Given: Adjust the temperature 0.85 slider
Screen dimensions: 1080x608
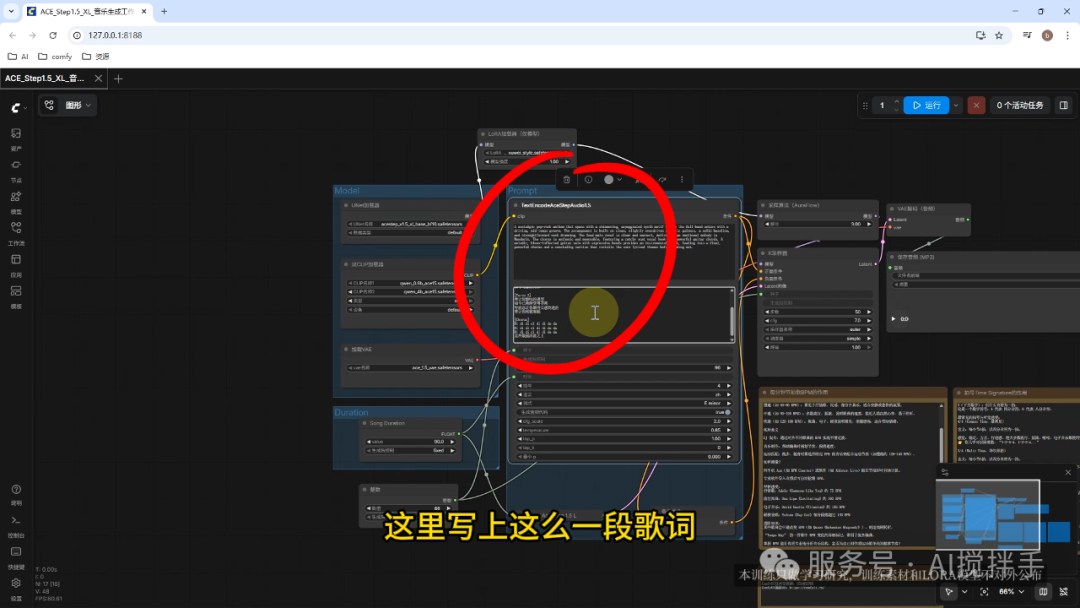Looking at the screenshot, I should [x=624, y=430].
